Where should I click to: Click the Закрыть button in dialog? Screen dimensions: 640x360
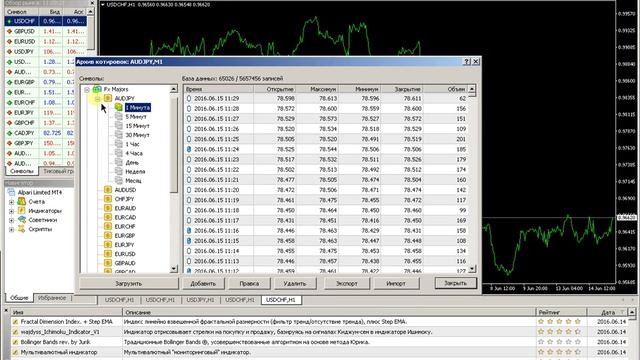[x=456, y=283]
